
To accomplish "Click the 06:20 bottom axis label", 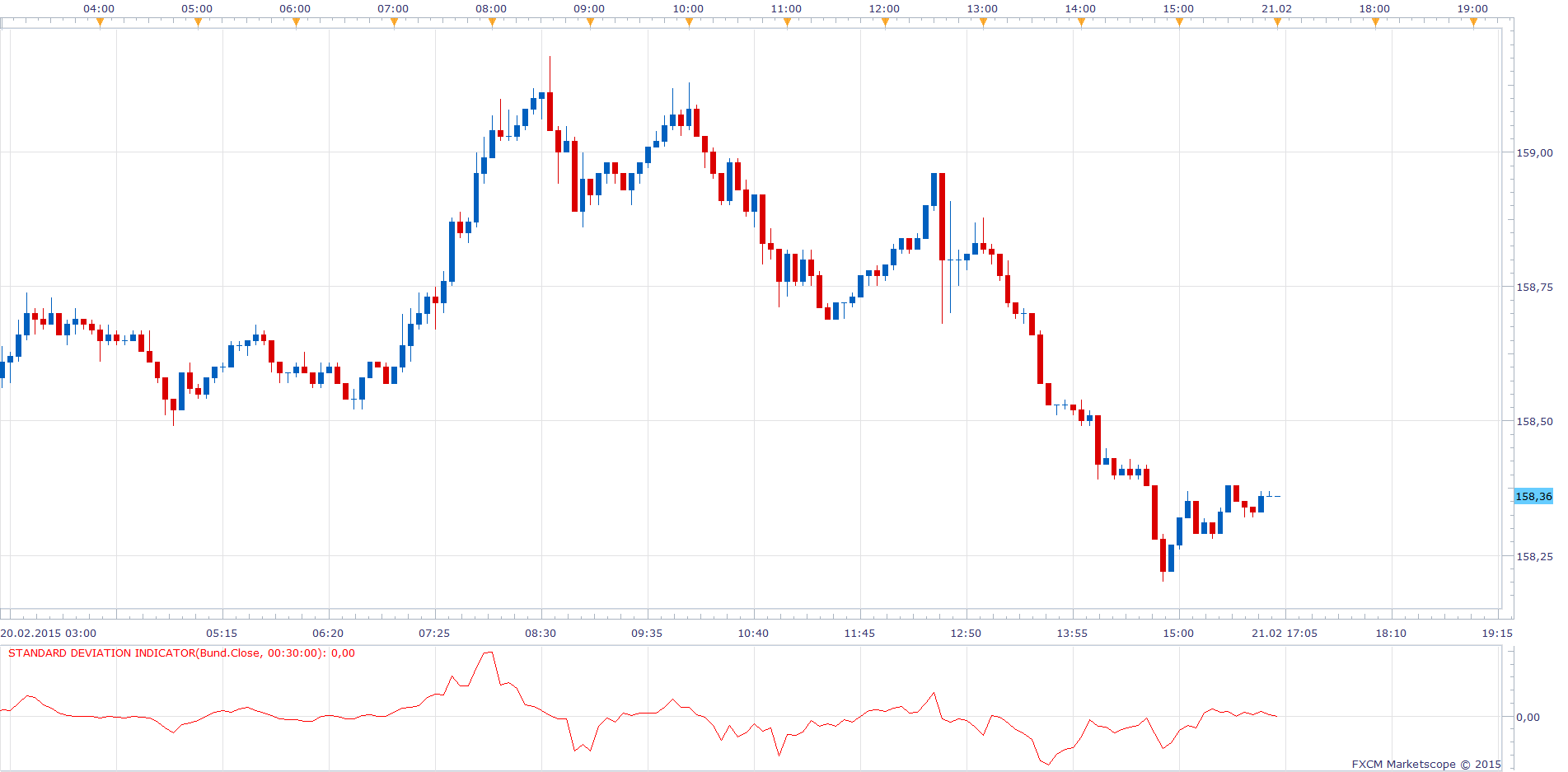I will click(328, 634).
